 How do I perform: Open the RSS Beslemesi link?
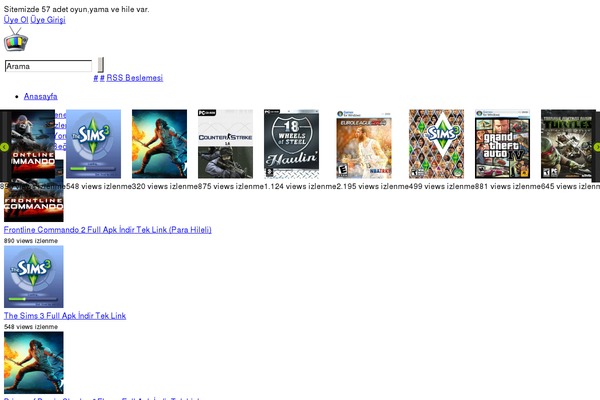point(135,78)
